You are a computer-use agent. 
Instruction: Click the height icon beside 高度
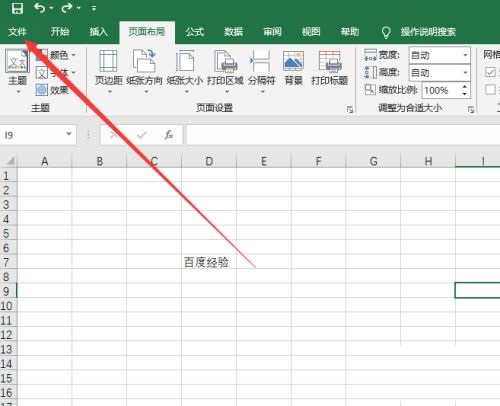click(x=370, y=72)
